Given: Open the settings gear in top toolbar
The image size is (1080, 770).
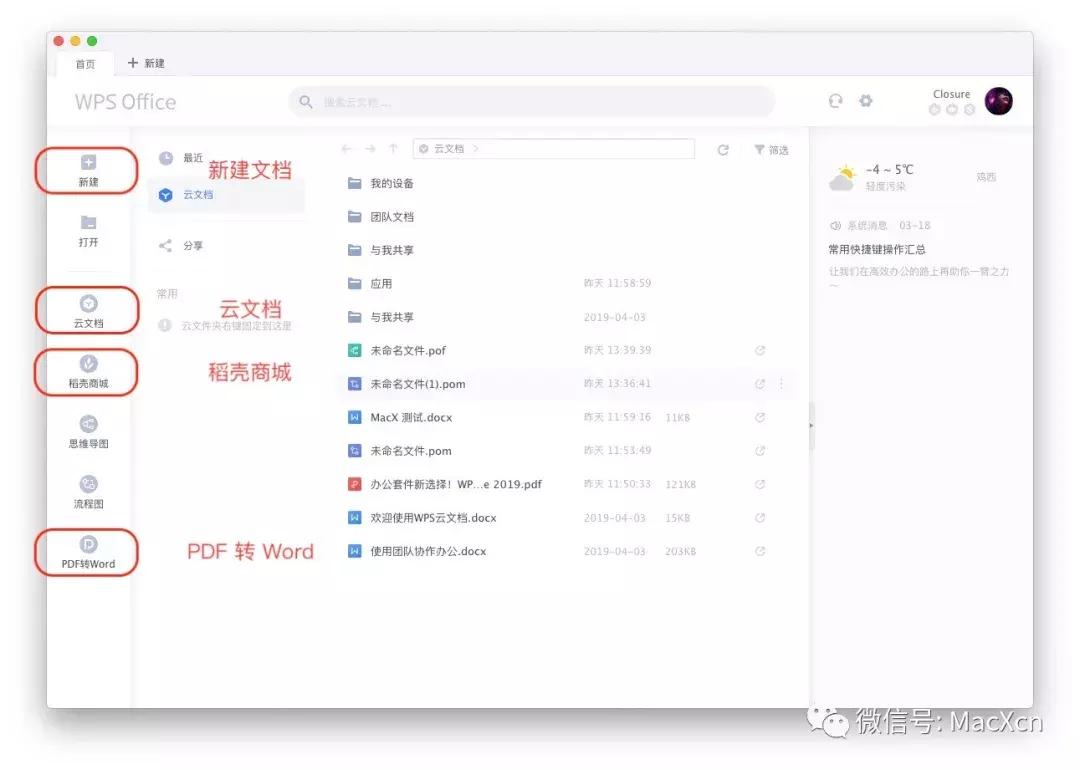Looking at the screenshot, I should [x=866, y=100].
